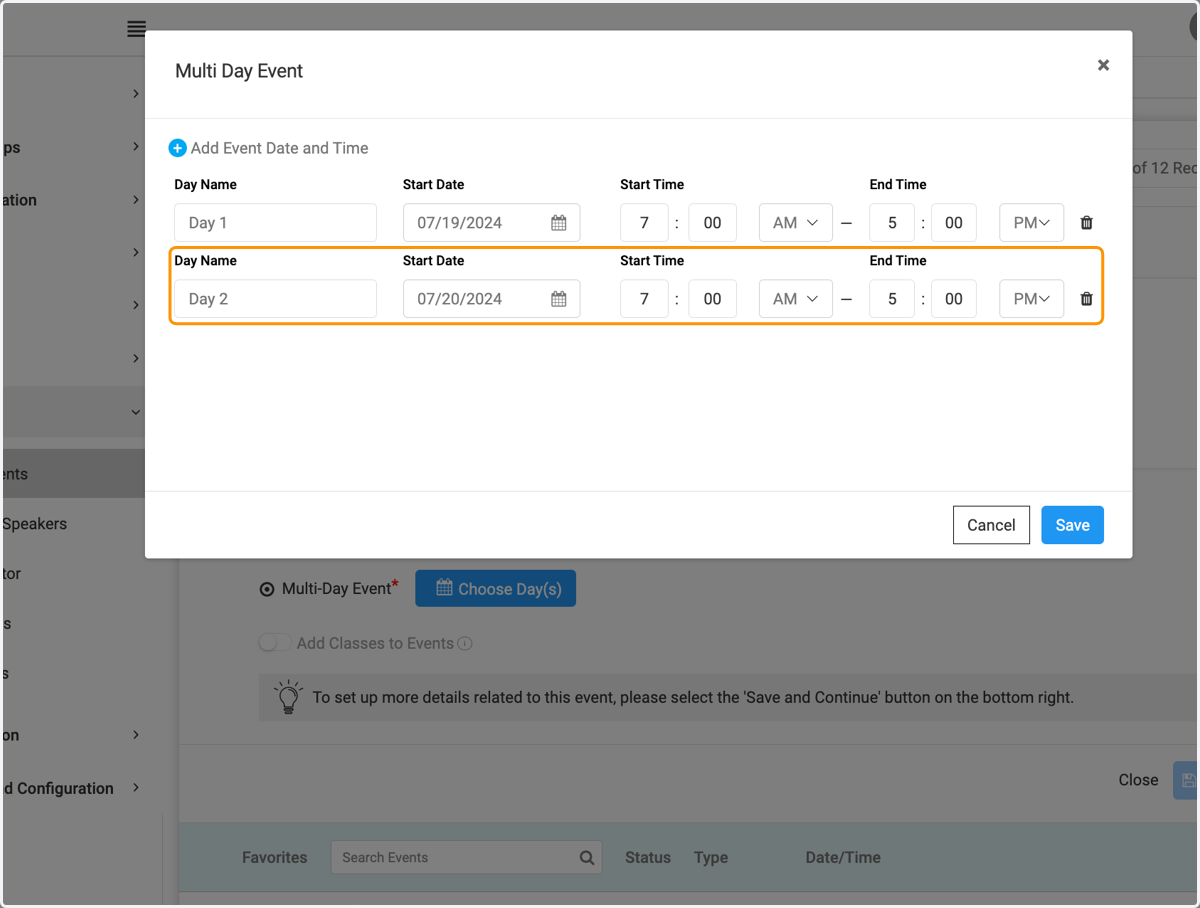Save the multi day event
This screenshot has width=1200, height=908.
(x=1072, y=525)
